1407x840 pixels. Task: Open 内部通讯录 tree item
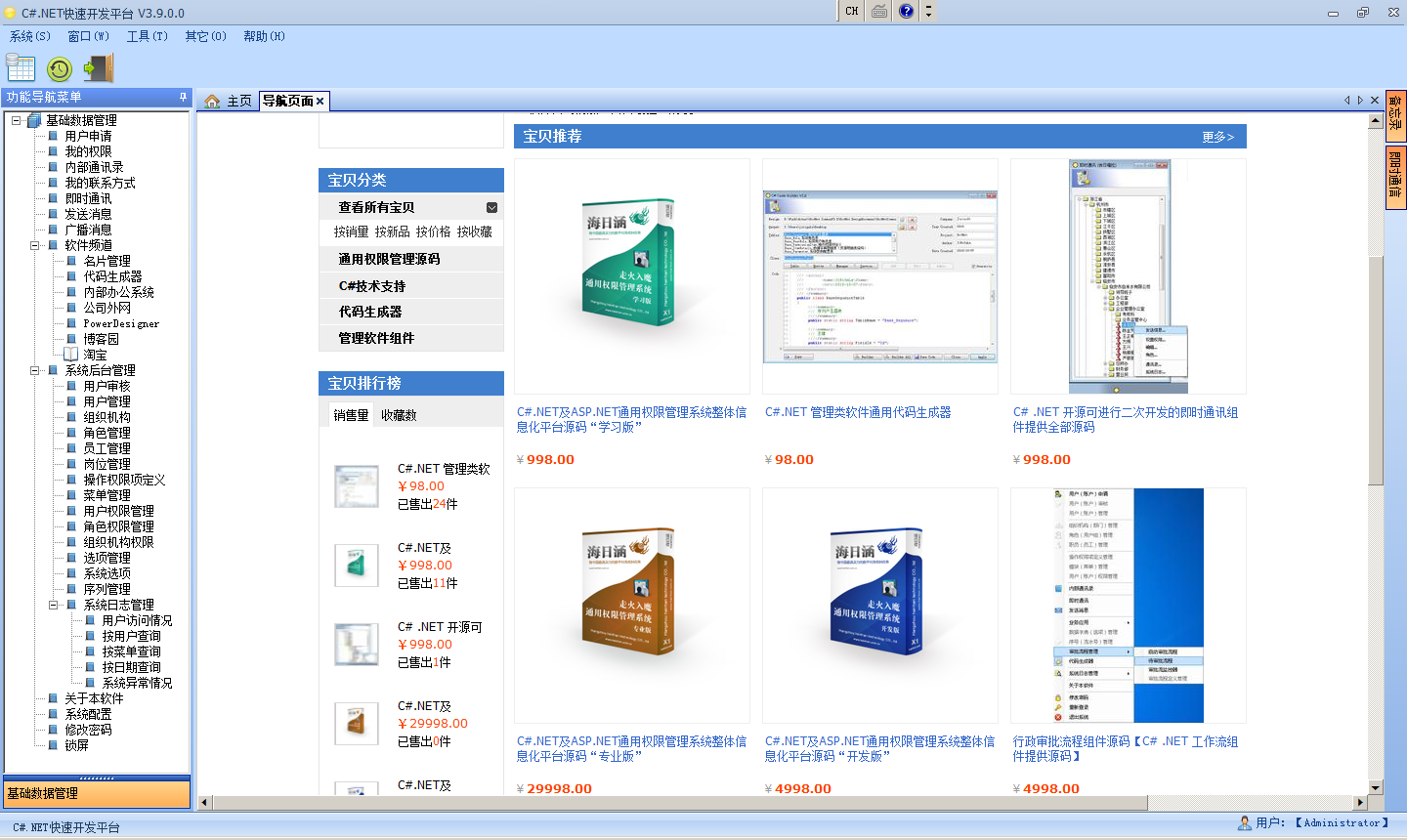94,167
